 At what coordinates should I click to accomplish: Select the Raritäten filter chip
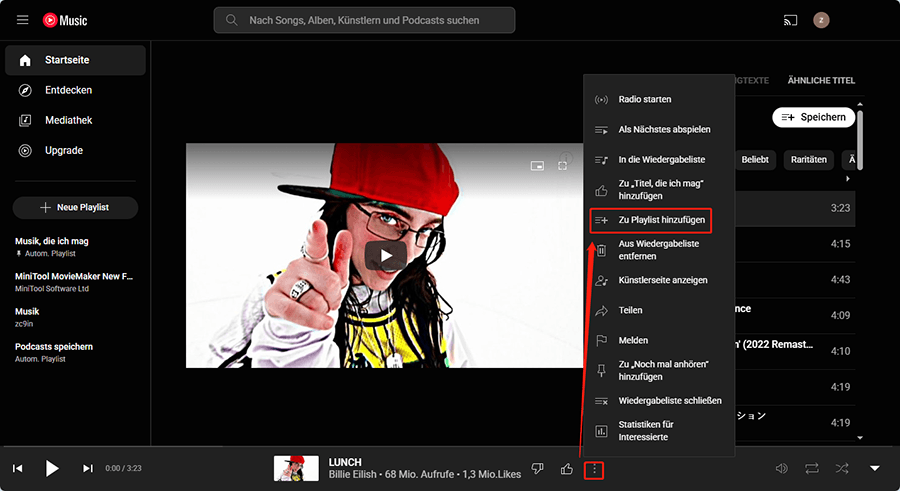coord(809,160)
